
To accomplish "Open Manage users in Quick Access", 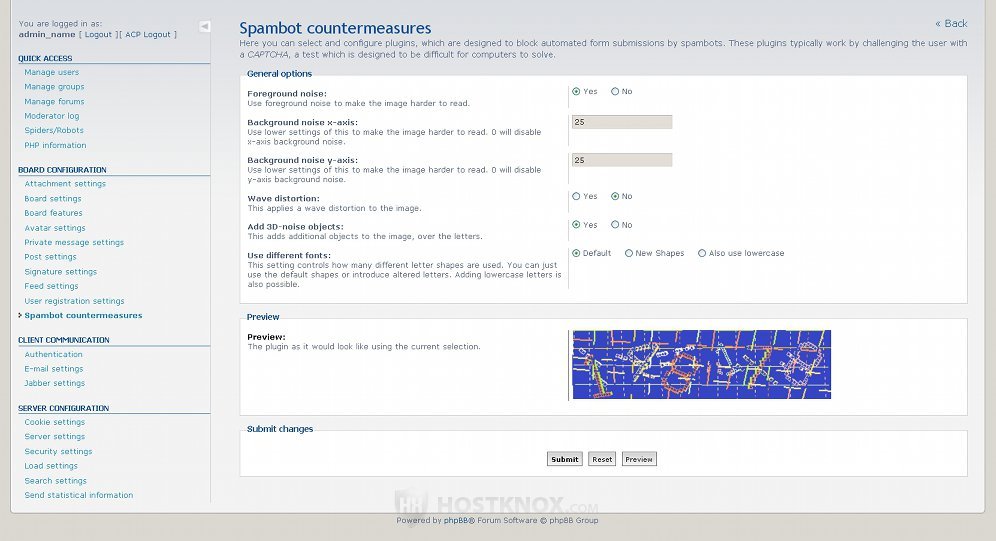I will point(51,72).
